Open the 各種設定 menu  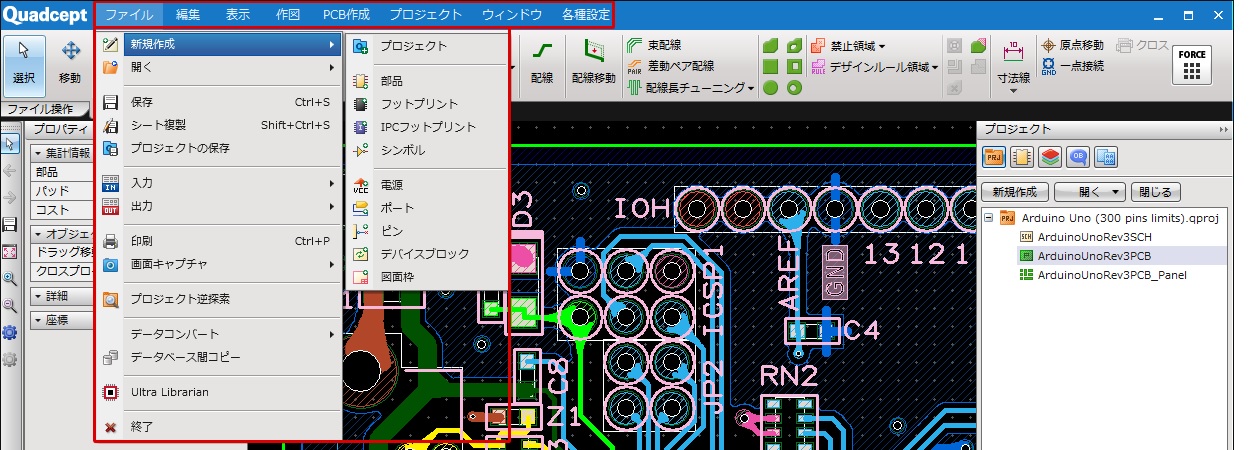click(585, 15)
